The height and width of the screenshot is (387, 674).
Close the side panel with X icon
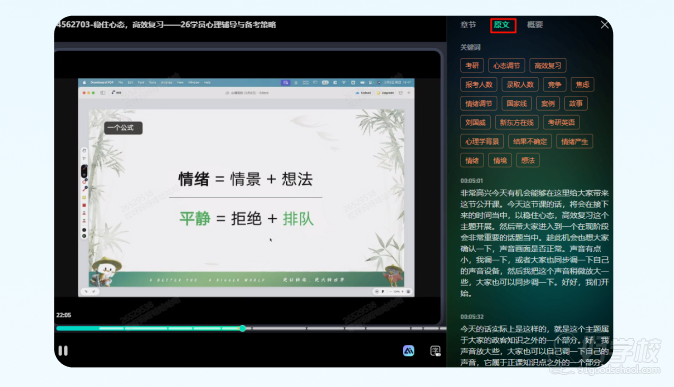point(604,25)
